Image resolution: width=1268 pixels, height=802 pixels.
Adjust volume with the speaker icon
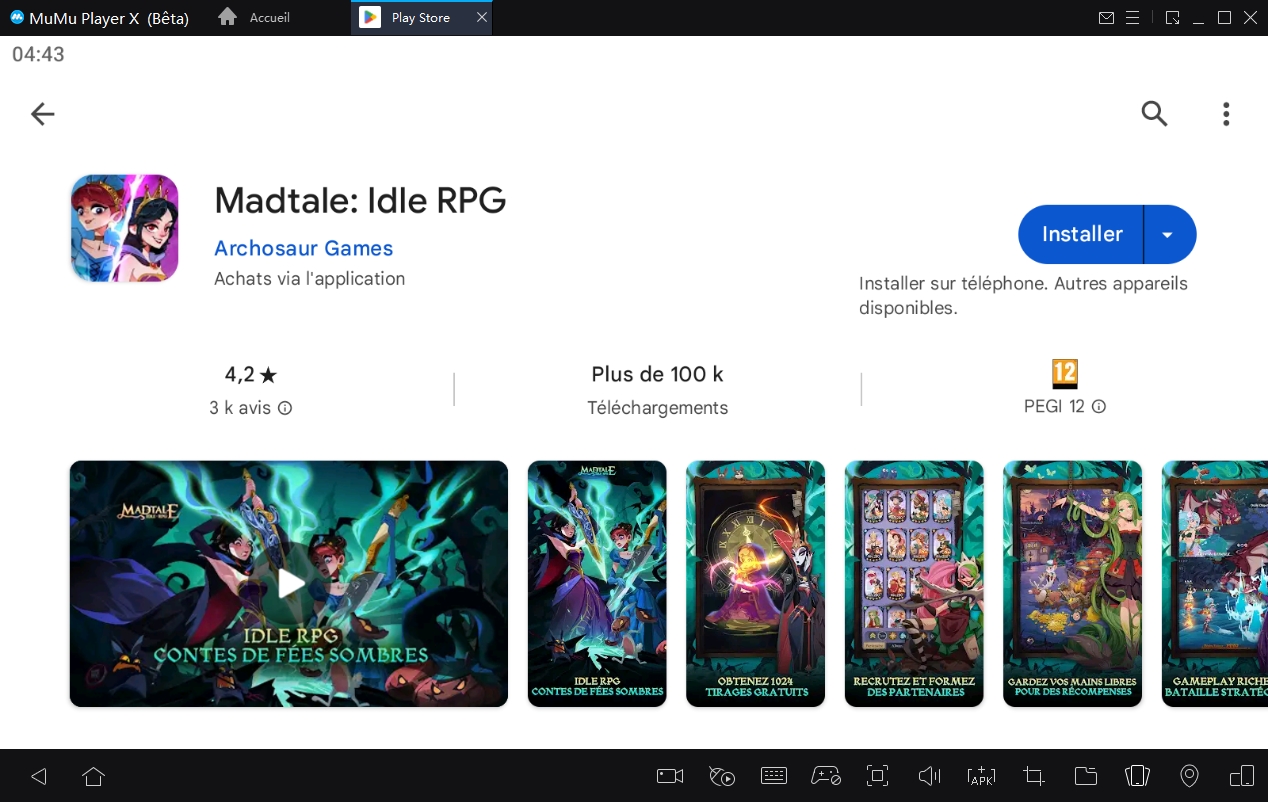[929, 776]
